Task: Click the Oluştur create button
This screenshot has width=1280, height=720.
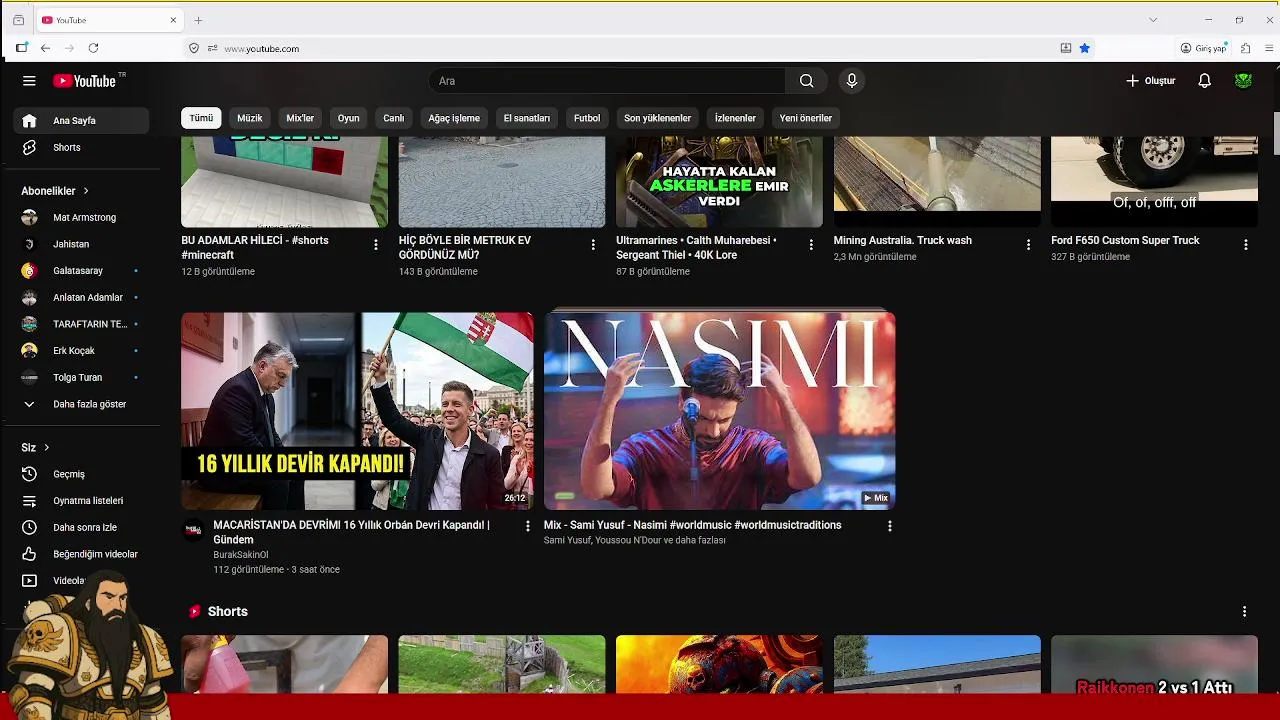Action: tap(1151, 81)
